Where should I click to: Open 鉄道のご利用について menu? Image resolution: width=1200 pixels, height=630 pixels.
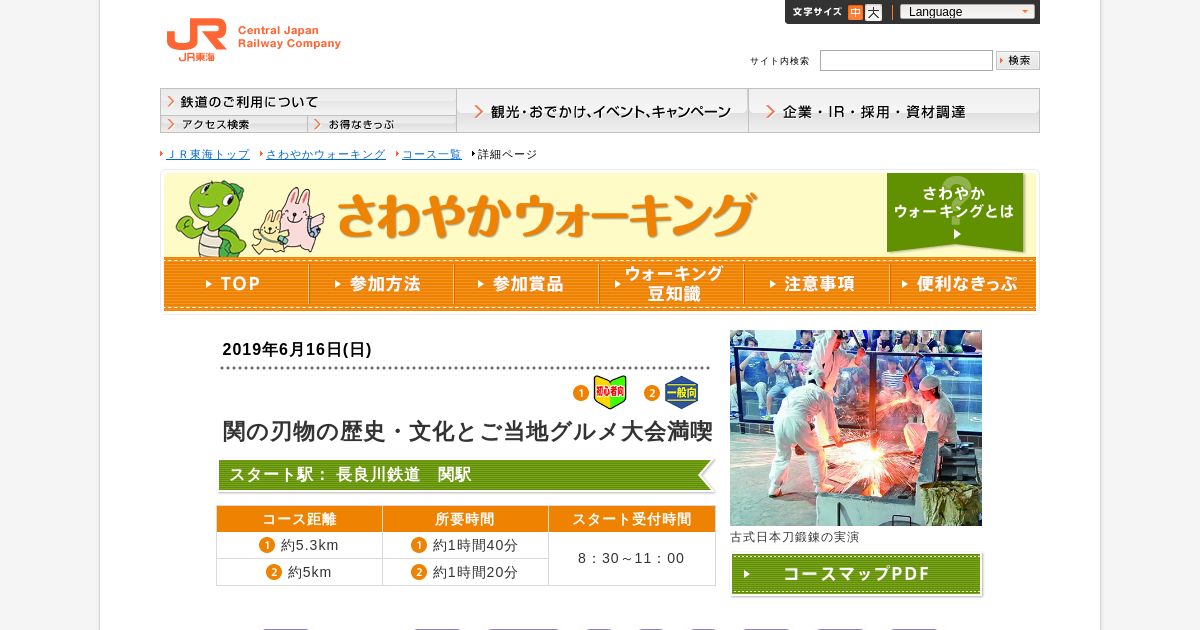pyautogui.click(x=308, y=102)
